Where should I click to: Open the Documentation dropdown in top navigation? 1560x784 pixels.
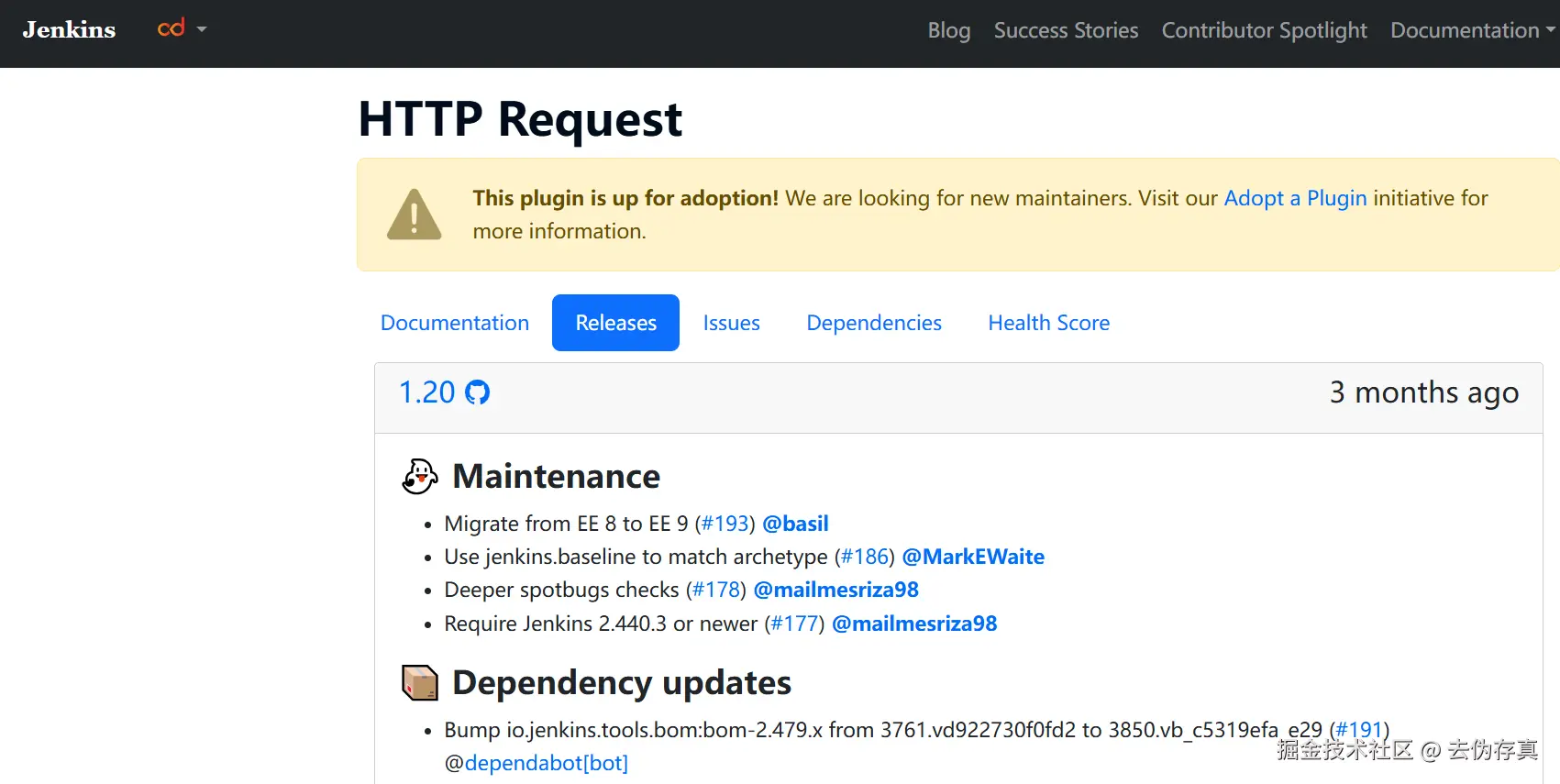[1471, 30]
